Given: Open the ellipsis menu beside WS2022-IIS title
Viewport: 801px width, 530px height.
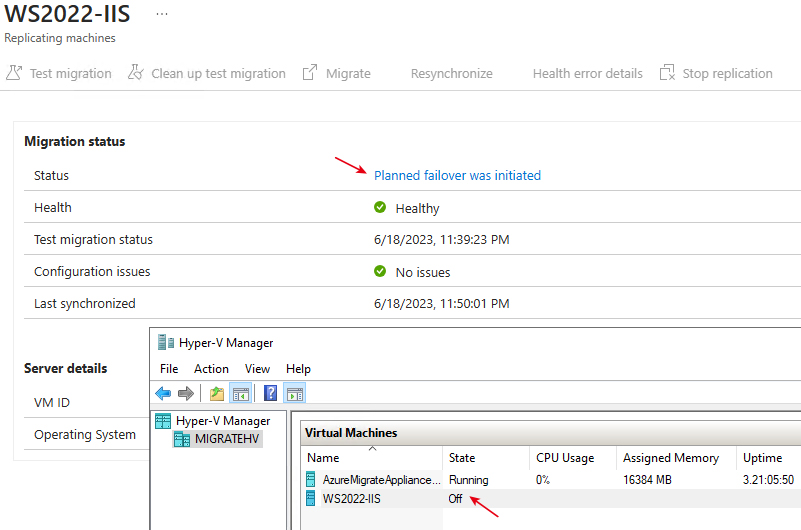Looking at the screenshot, I should [x=162, y=14].
